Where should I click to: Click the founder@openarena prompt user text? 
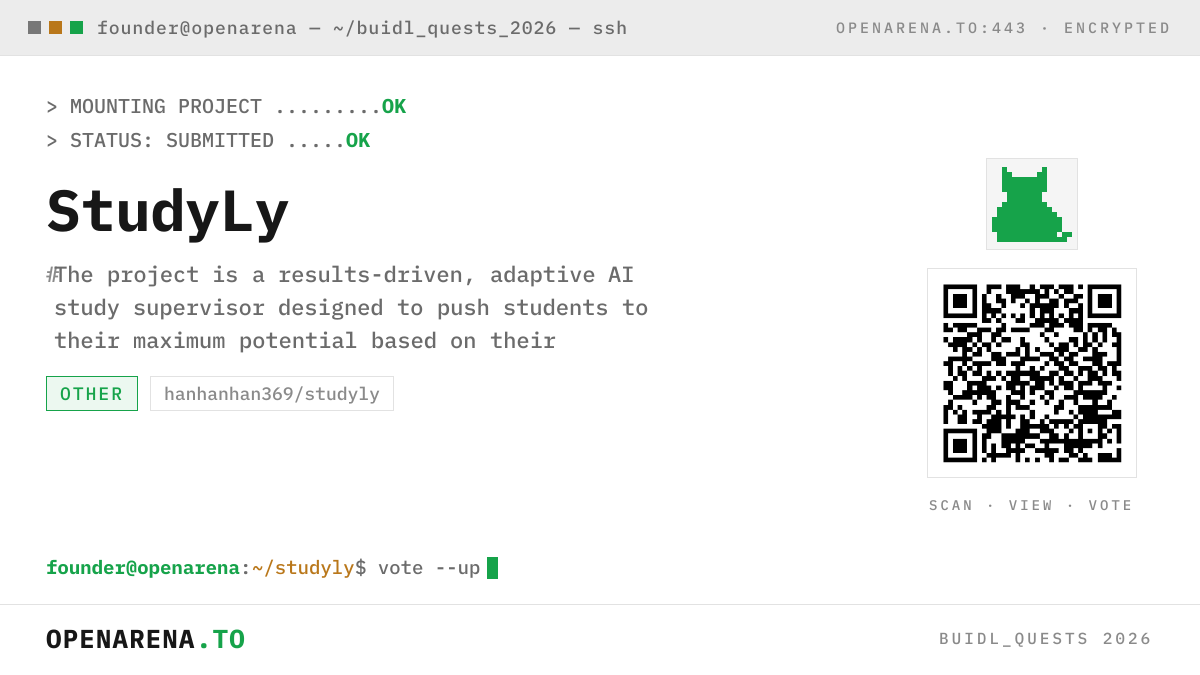pos(143,568)
